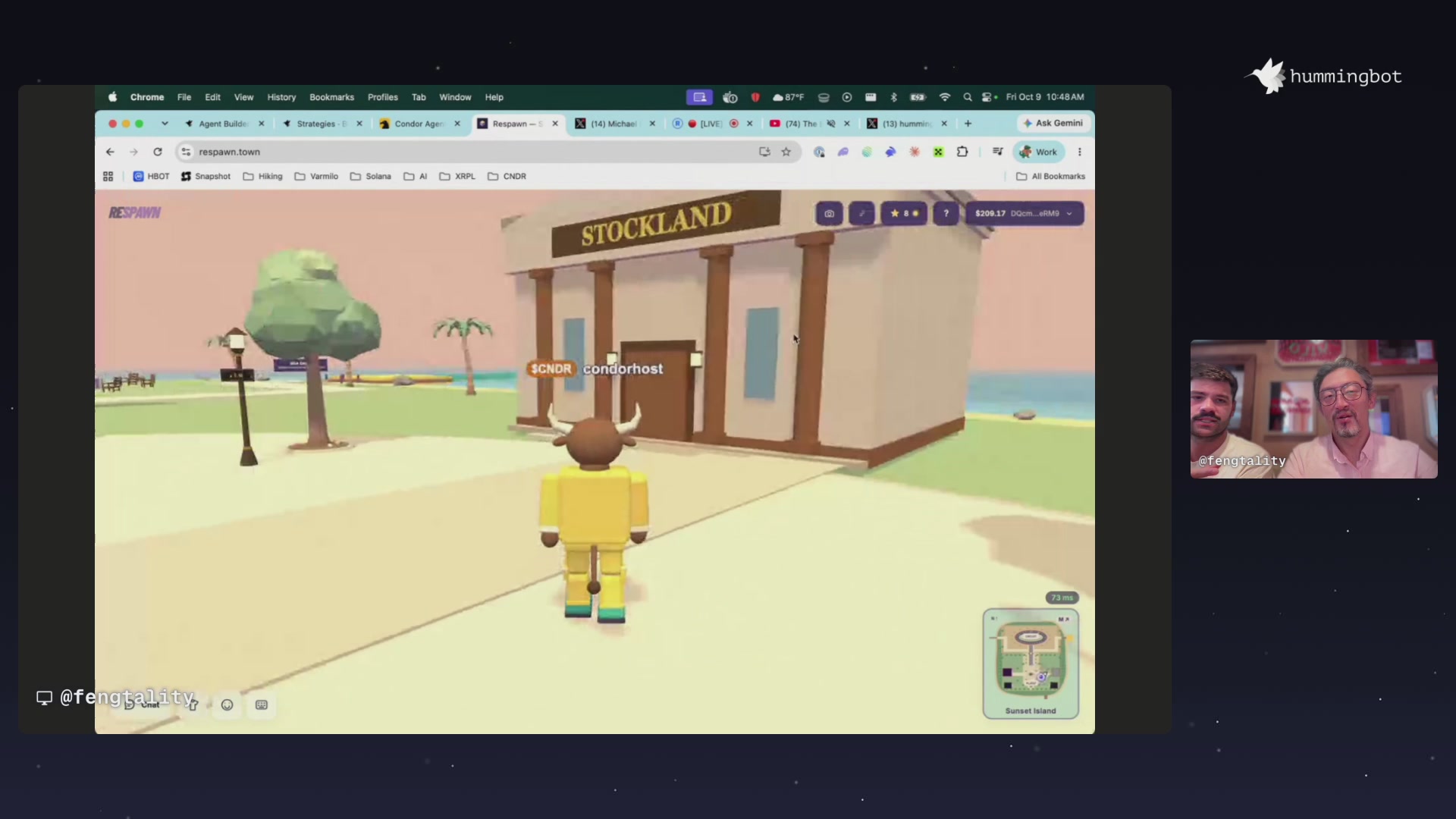Open the History menu
Viewport: 1456px width, 819px height.
[x=281, y=97]
